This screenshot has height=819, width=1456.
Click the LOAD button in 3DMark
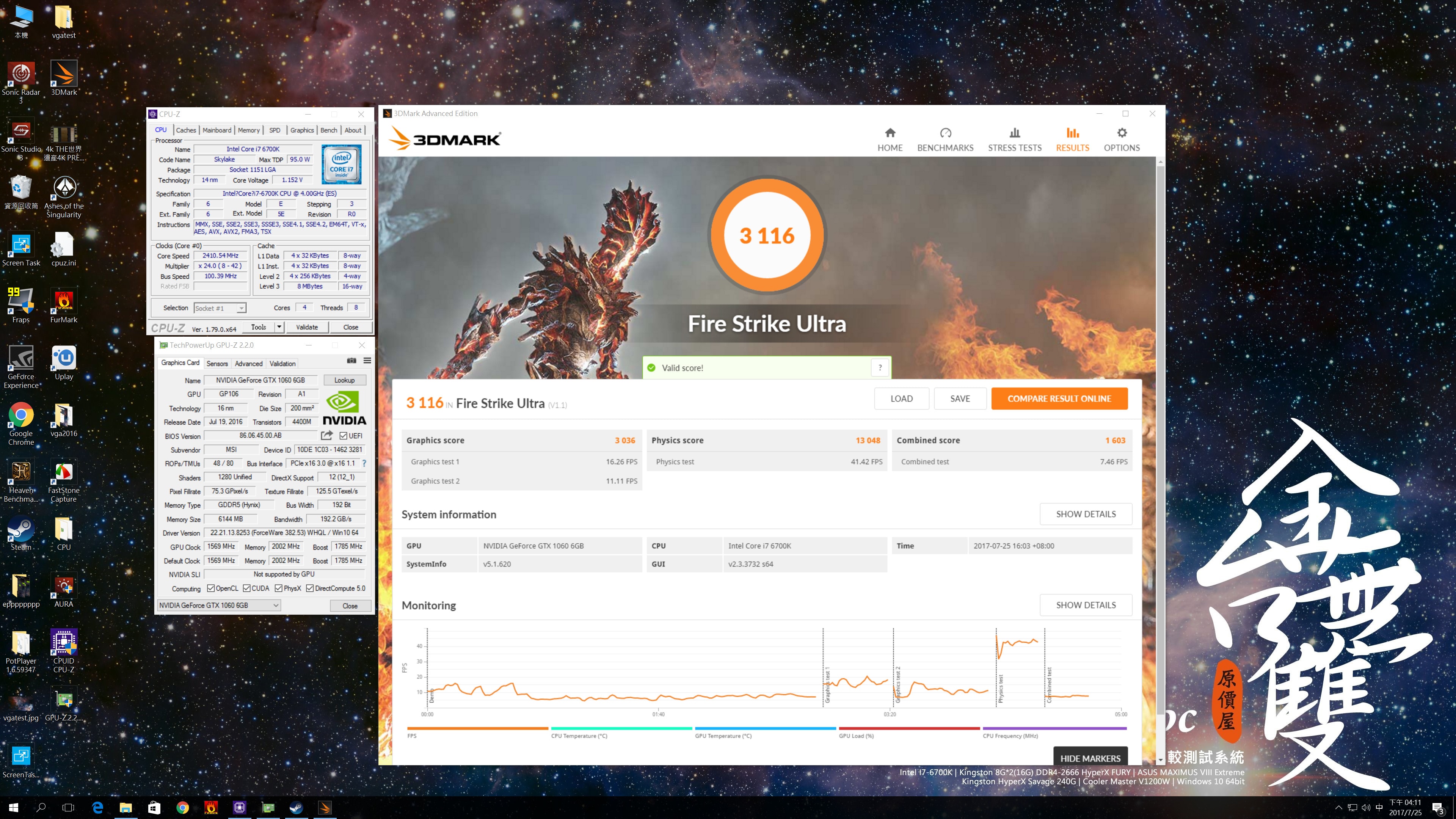pyautogui.click(x=902, y=399)
